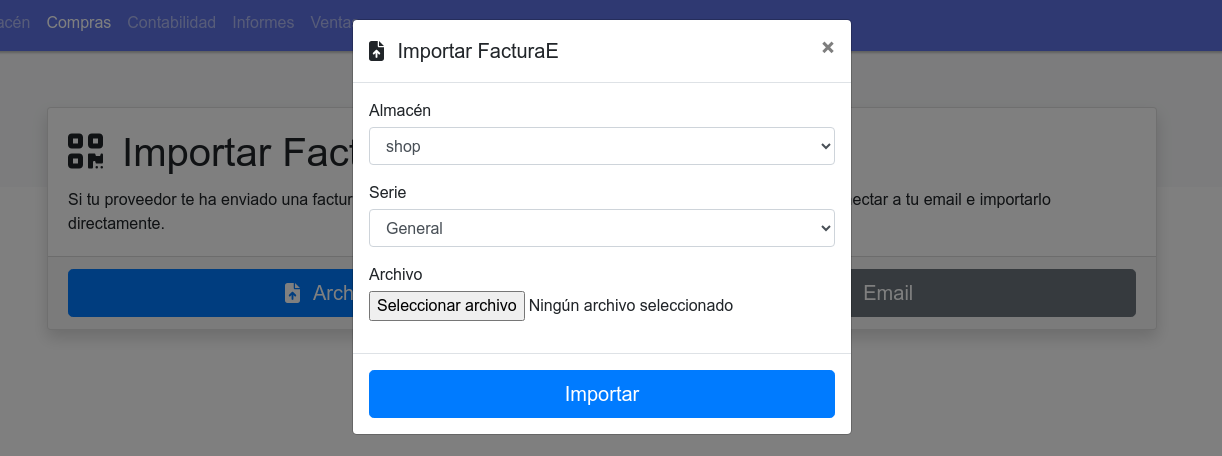Click the large Importar page heading behind the modal
This screenshot has height=456, width=1222.
pos(237,153)
